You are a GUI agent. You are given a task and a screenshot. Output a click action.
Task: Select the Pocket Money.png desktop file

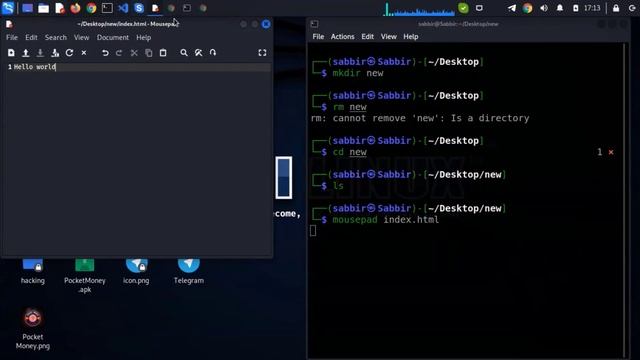33,329
